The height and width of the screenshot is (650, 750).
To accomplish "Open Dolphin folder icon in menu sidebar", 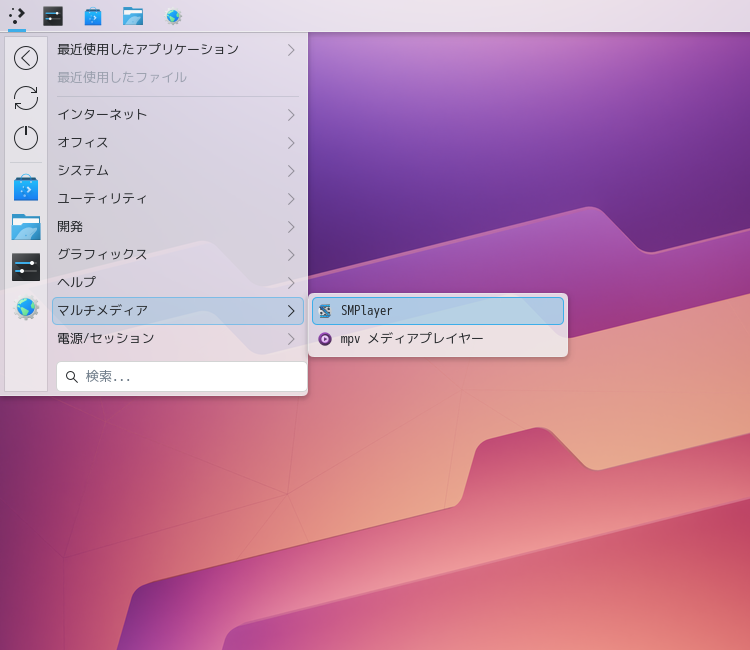I will 26,227.
